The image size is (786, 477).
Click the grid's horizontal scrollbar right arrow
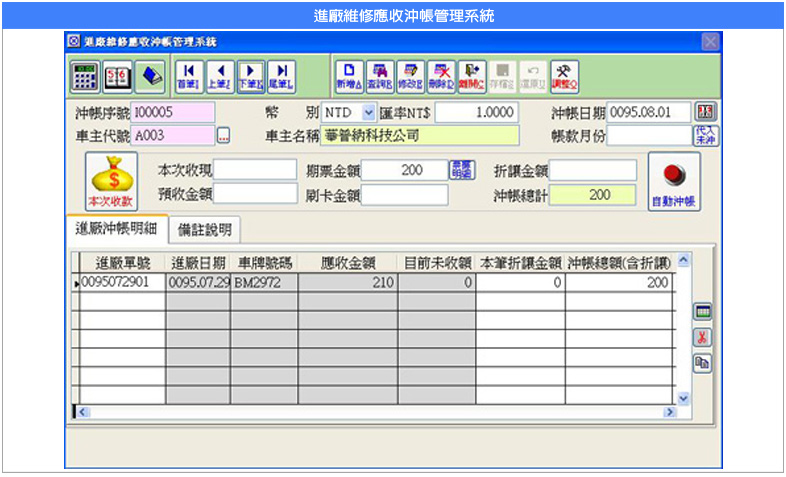(x=669, y=412)
